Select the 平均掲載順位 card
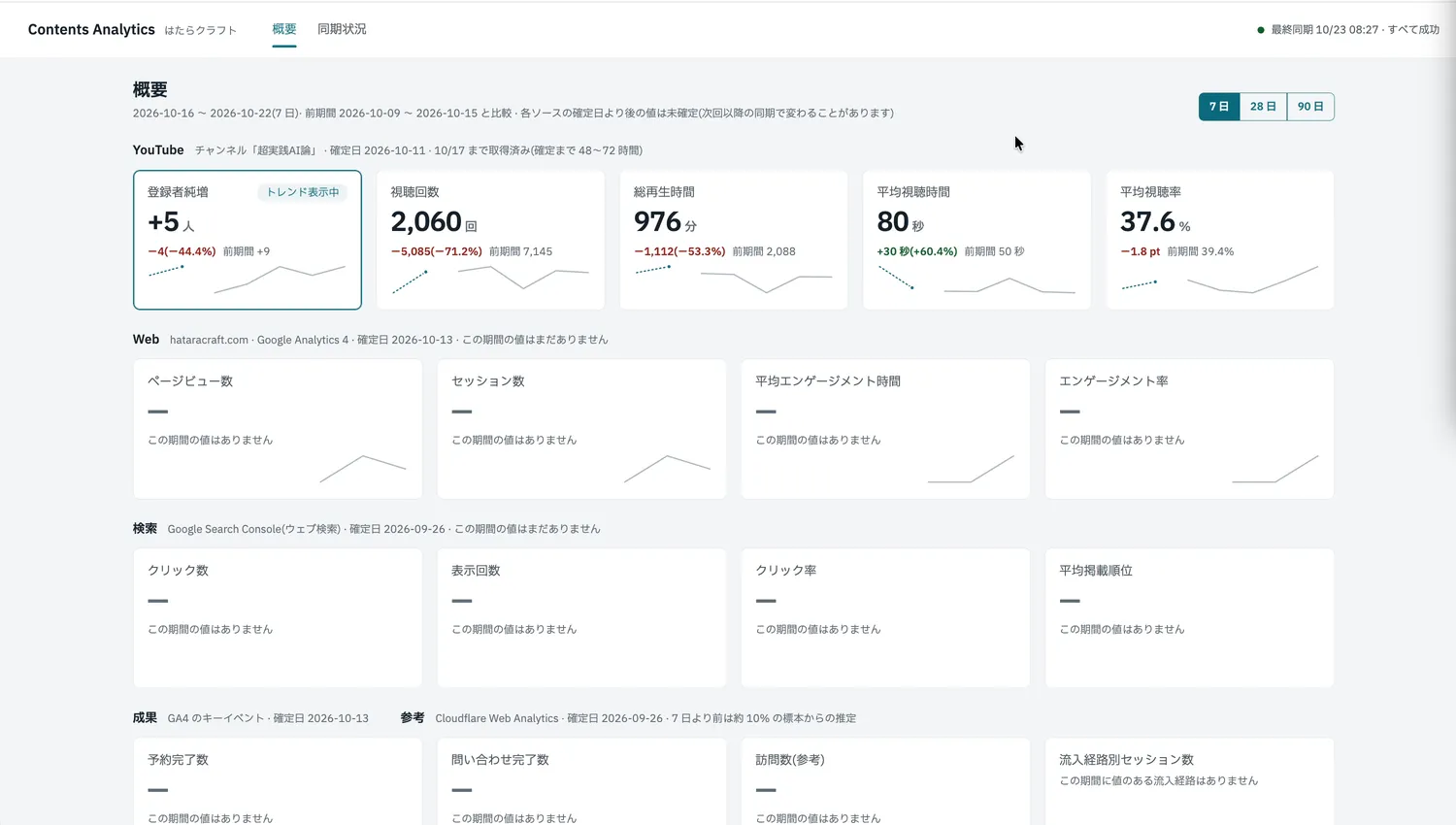 point(1189,618)
